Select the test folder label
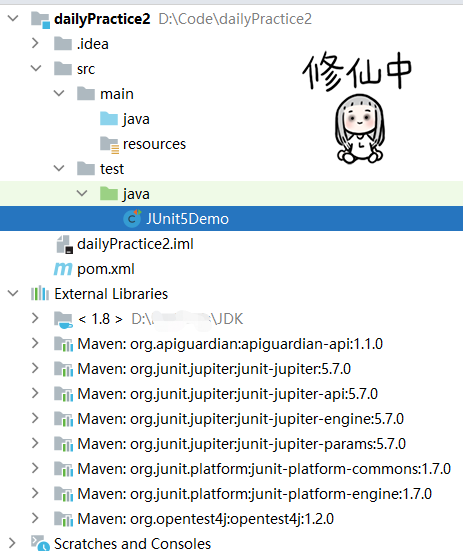 [112, 169]
